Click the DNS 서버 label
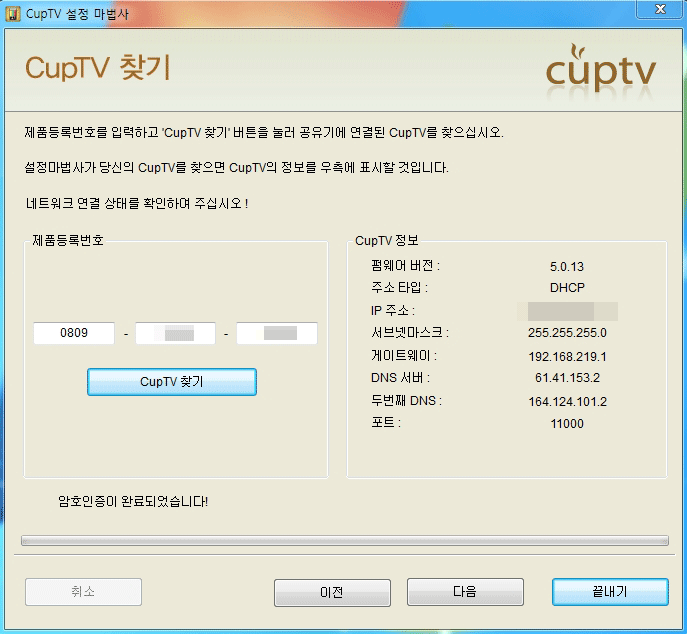Screen dimensions: 687x634 pyautogui.click(x=400, y=378)
